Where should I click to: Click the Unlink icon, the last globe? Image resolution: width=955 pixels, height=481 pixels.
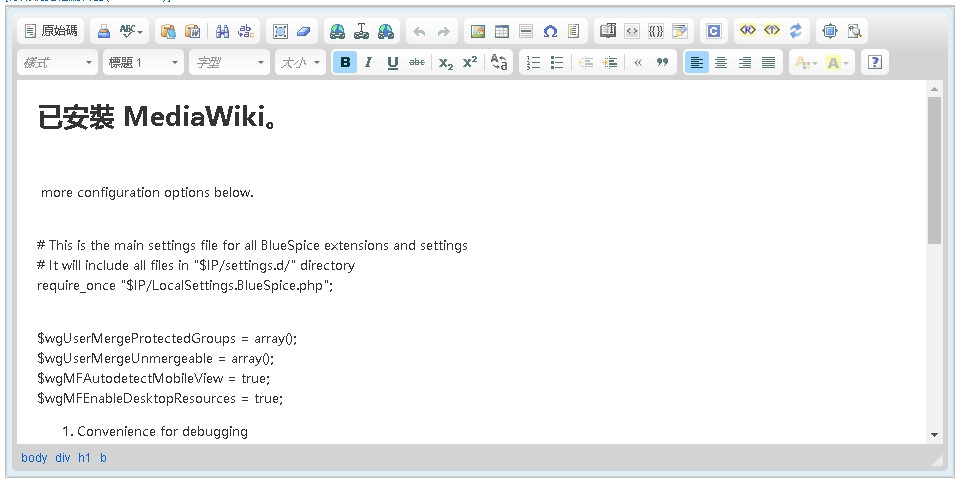[x=386, y=31]
